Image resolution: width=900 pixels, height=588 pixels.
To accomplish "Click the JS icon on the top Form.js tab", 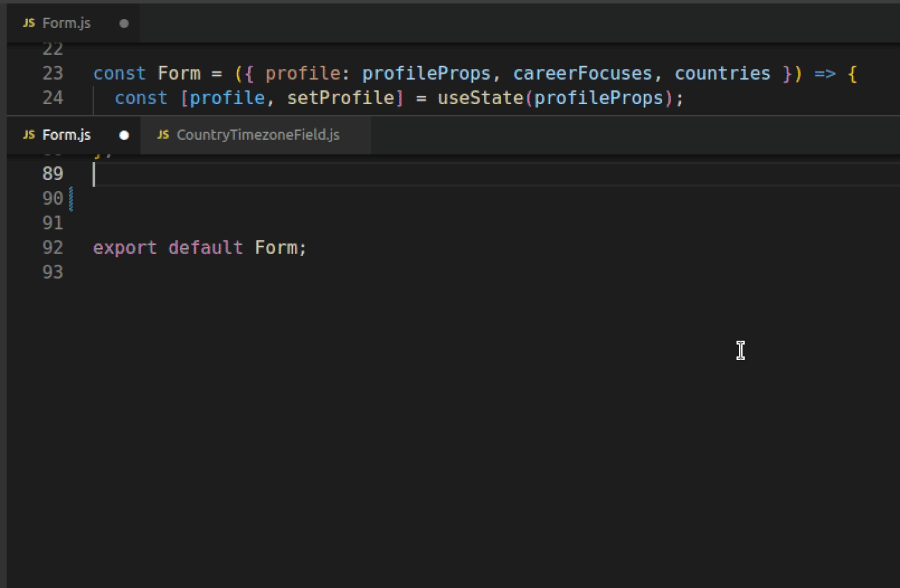I will [x=29, y=21].
